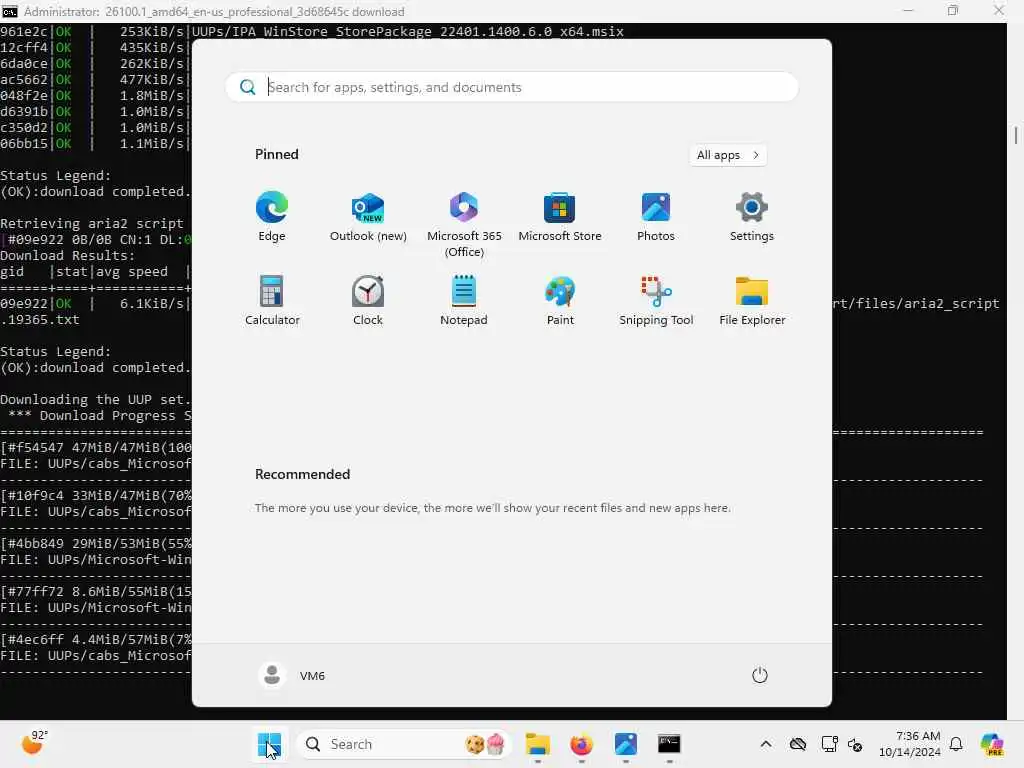The image size is (1024, 768).
Task: Open the weather widget showing 92°
Action: pos(35,743)
